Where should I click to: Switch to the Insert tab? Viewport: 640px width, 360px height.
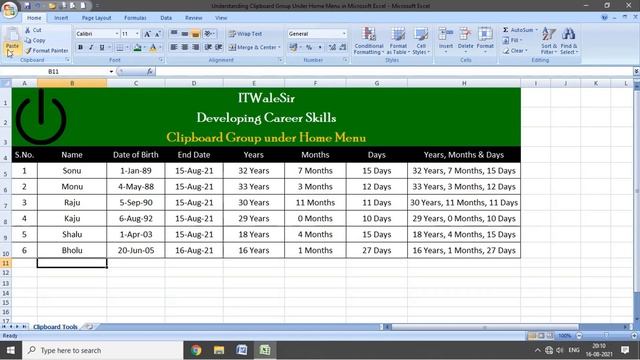[61, 18]
